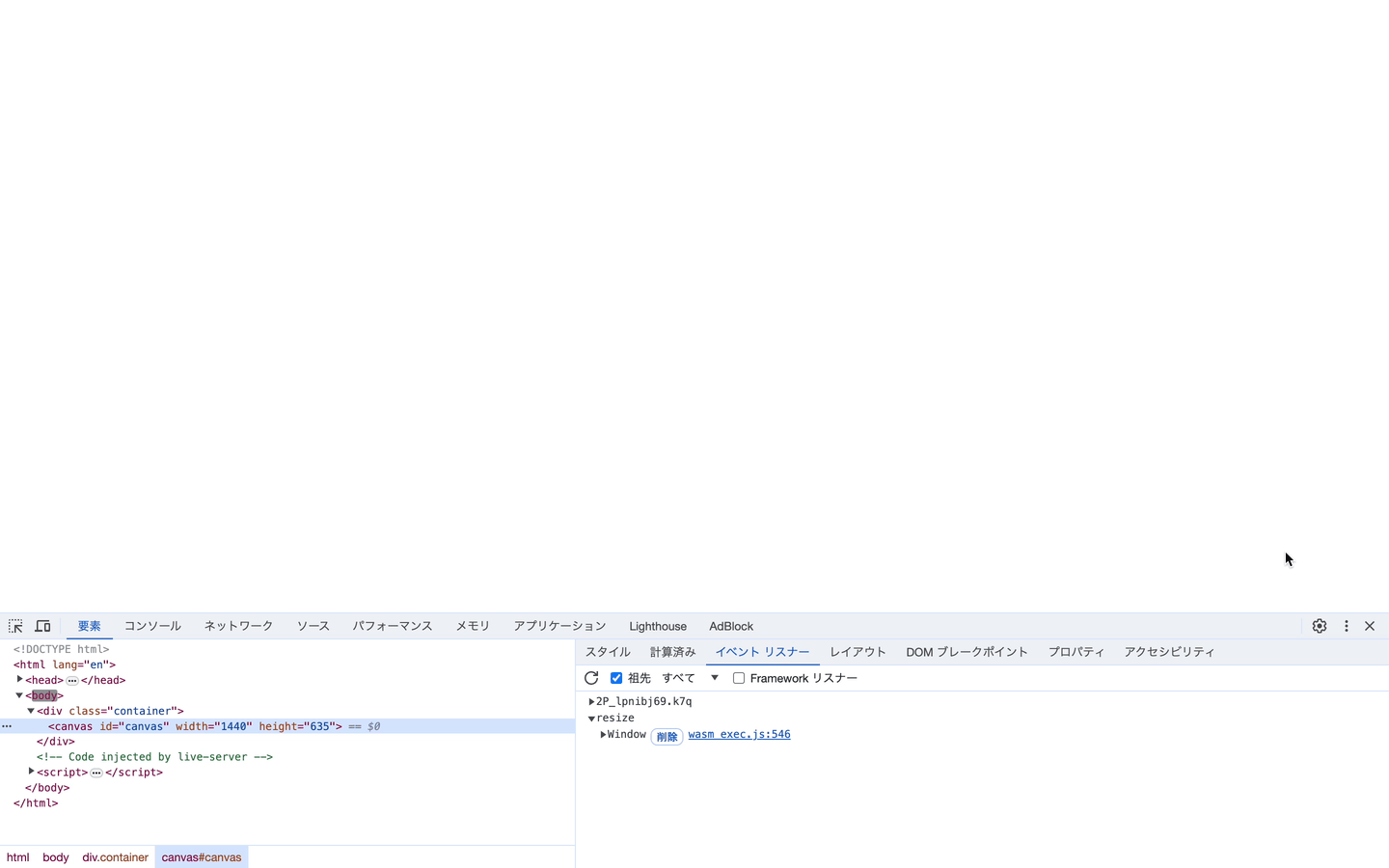Screen dimensions: 1389x868
Task: Enable the Framework リスナー checkbox
Action: (739, 678)
